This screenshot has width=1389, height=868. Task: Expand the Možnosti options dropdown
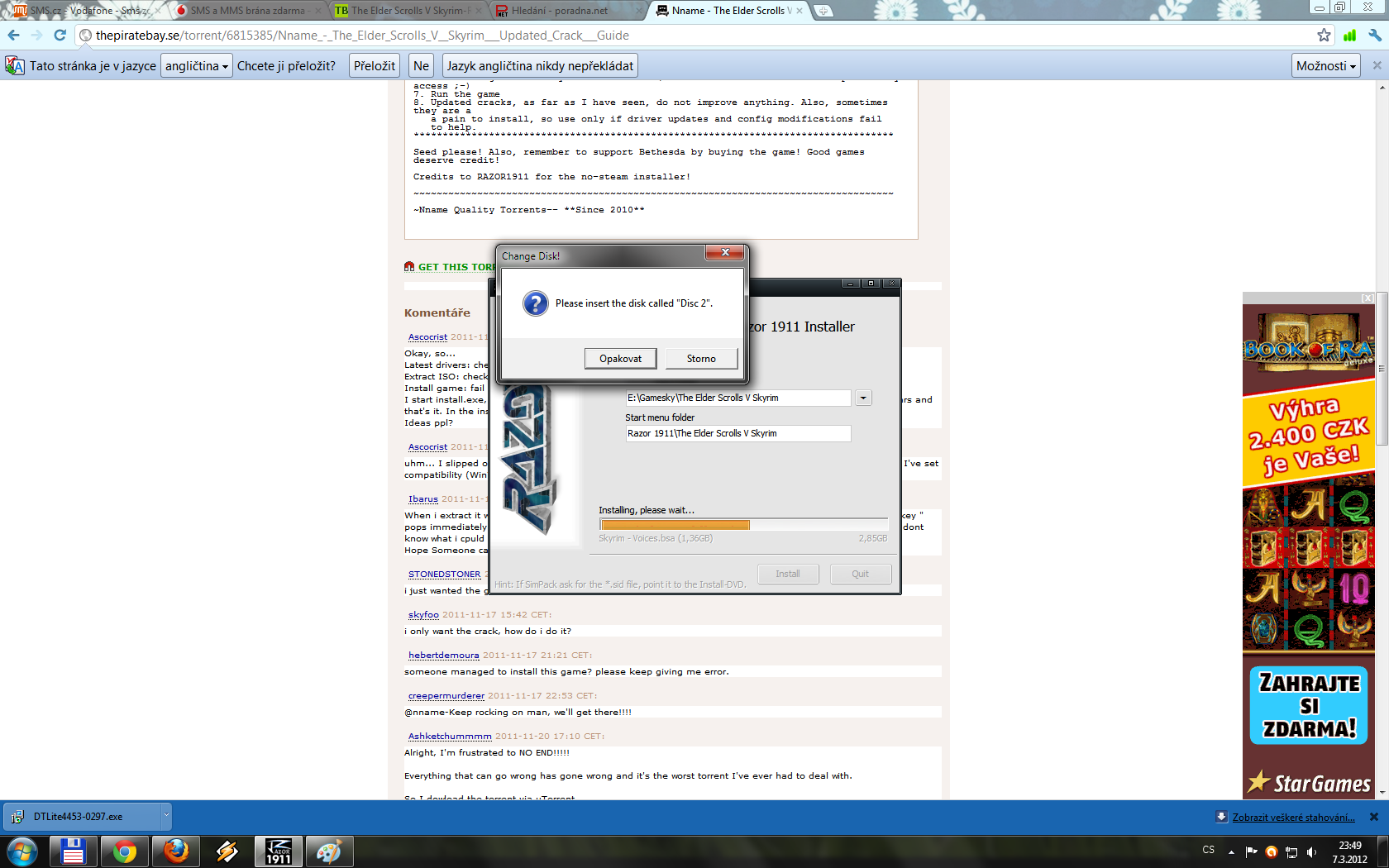coord(1325,66)
